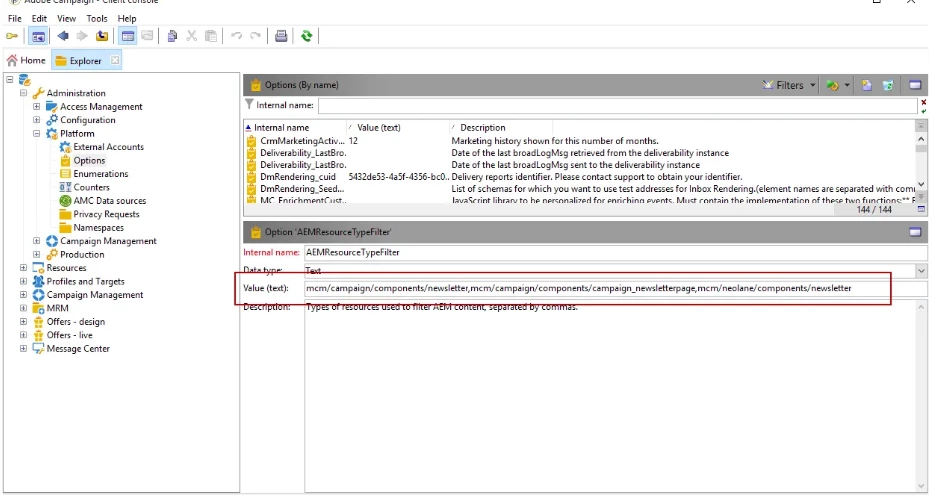Click the scissors cut icon
Viewport: 934px width, 495px height.
coord(192,36)
